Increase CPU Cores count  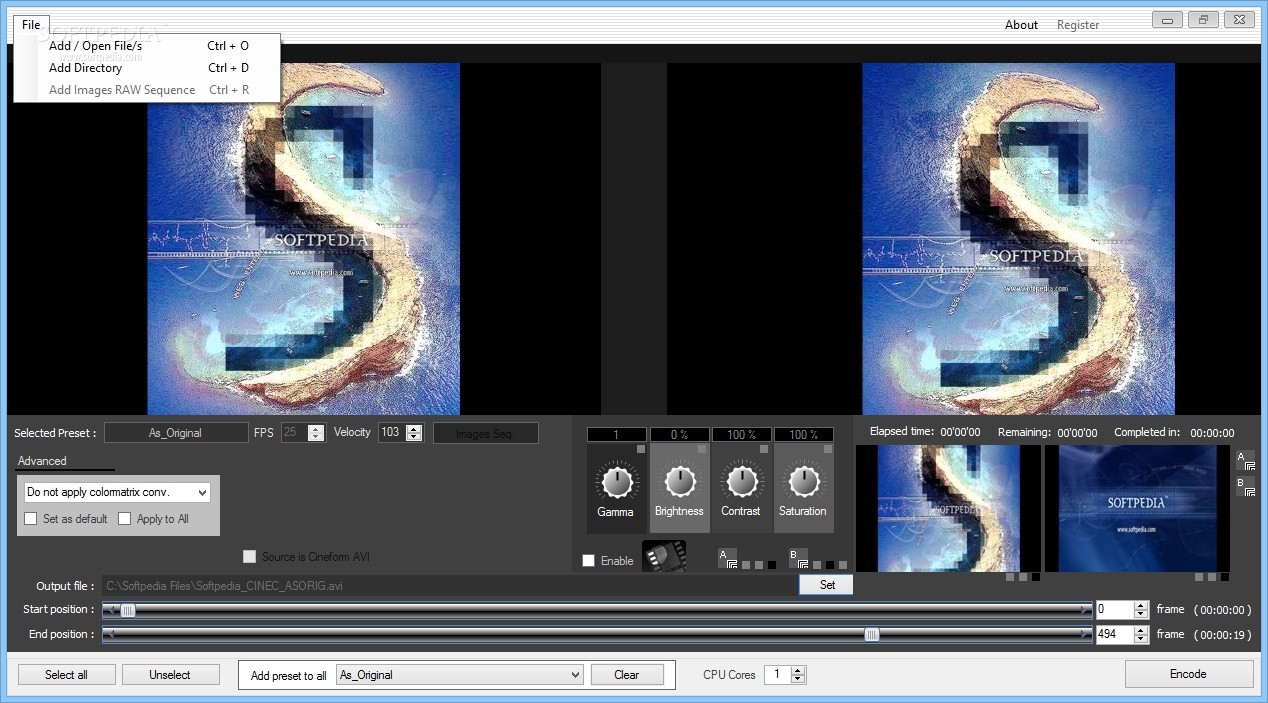click(x=797, y=671)
